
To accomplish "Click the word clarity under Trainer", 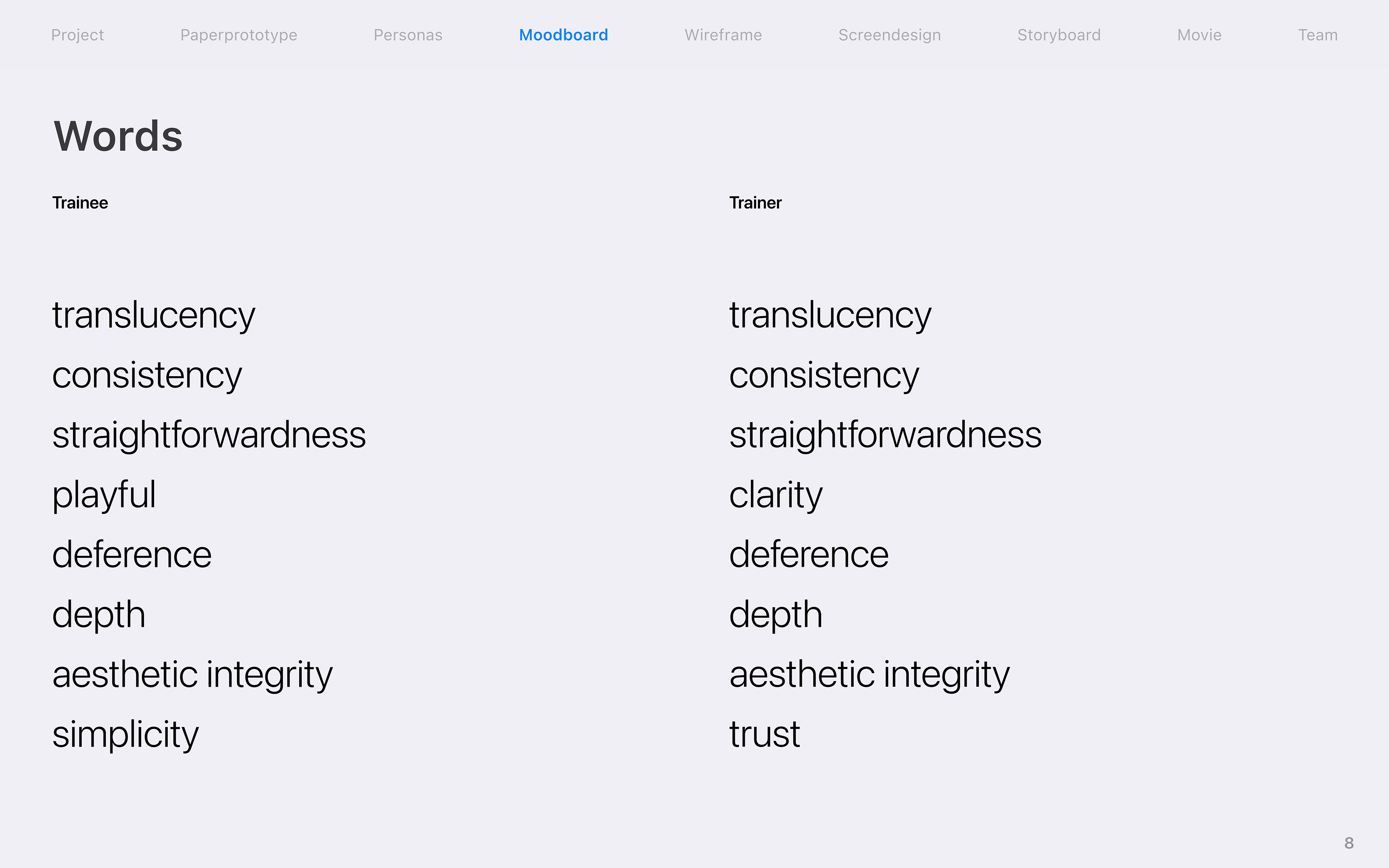I will pyautogui.click(x=776, y=495).
